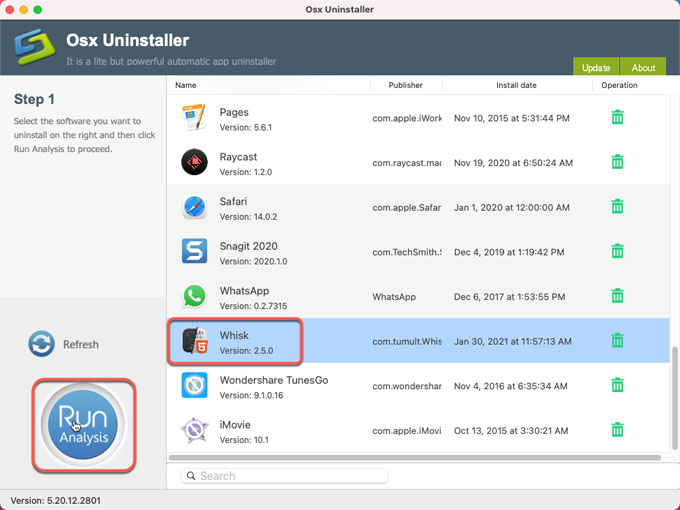Viewport: 680px width, 510px height.
Task: Focus the Search input field
Action: click(x=284, y=476)
